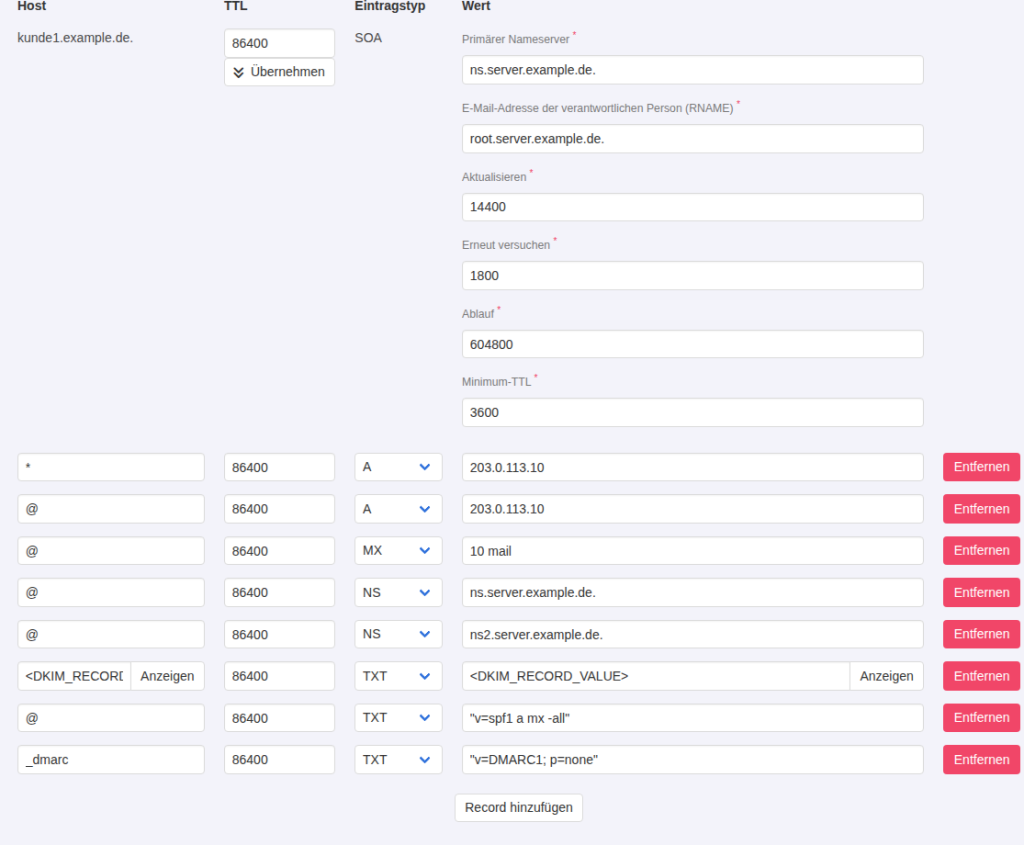Click host @ field of the SPF row
Image resolution: width=1024 pixels, height=845 pixels.
point(111,718)
